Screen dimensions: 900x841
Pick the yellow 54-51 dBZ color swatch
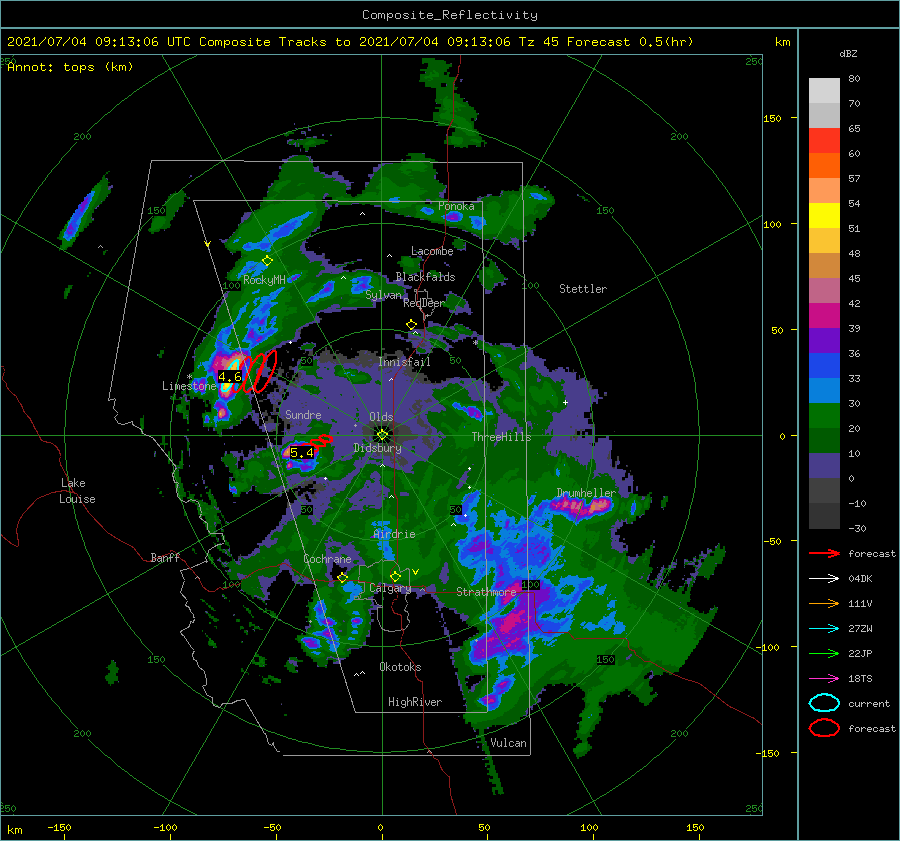point(824,216)
